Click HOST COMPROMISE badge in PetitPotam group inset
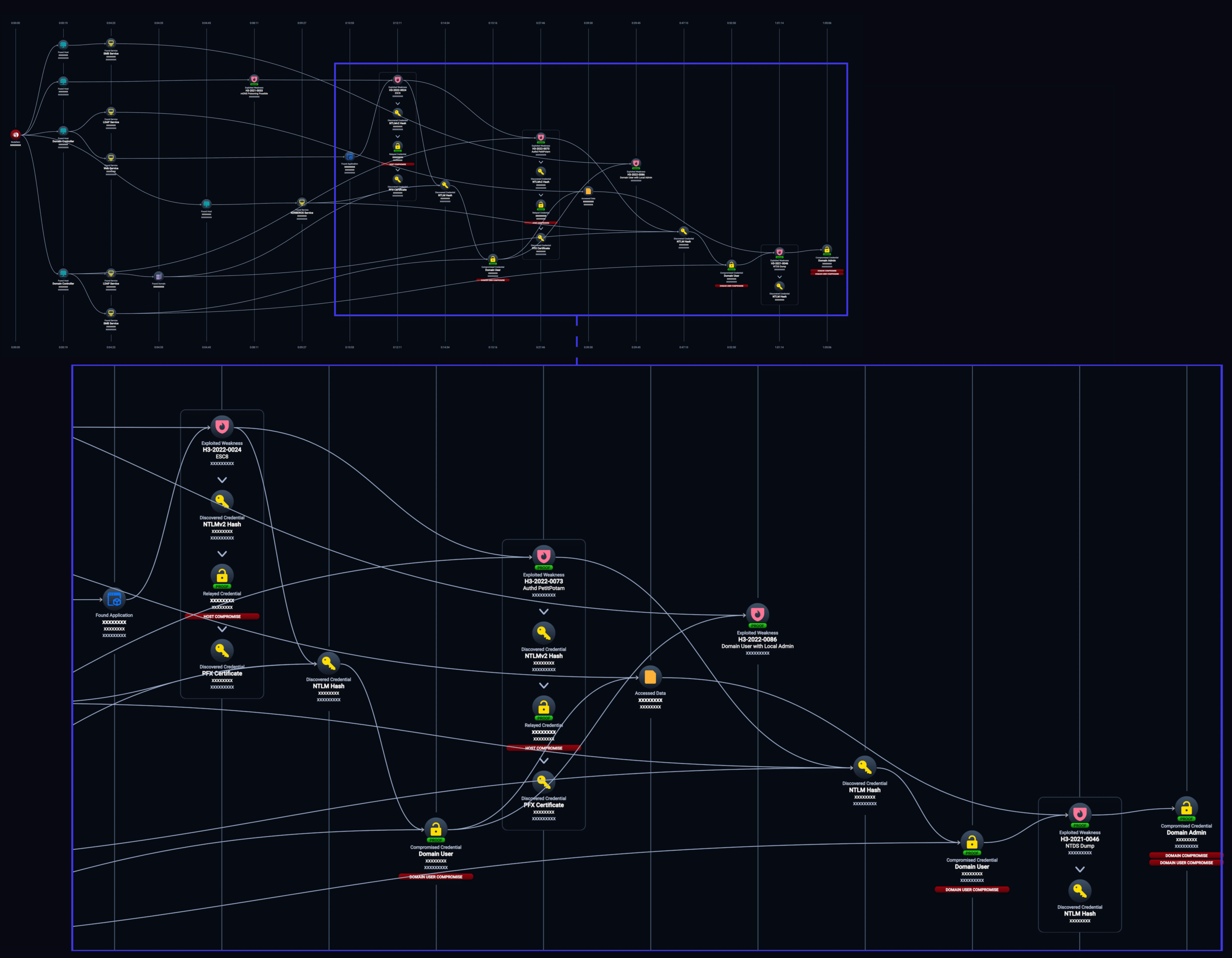 coord(544,748)
